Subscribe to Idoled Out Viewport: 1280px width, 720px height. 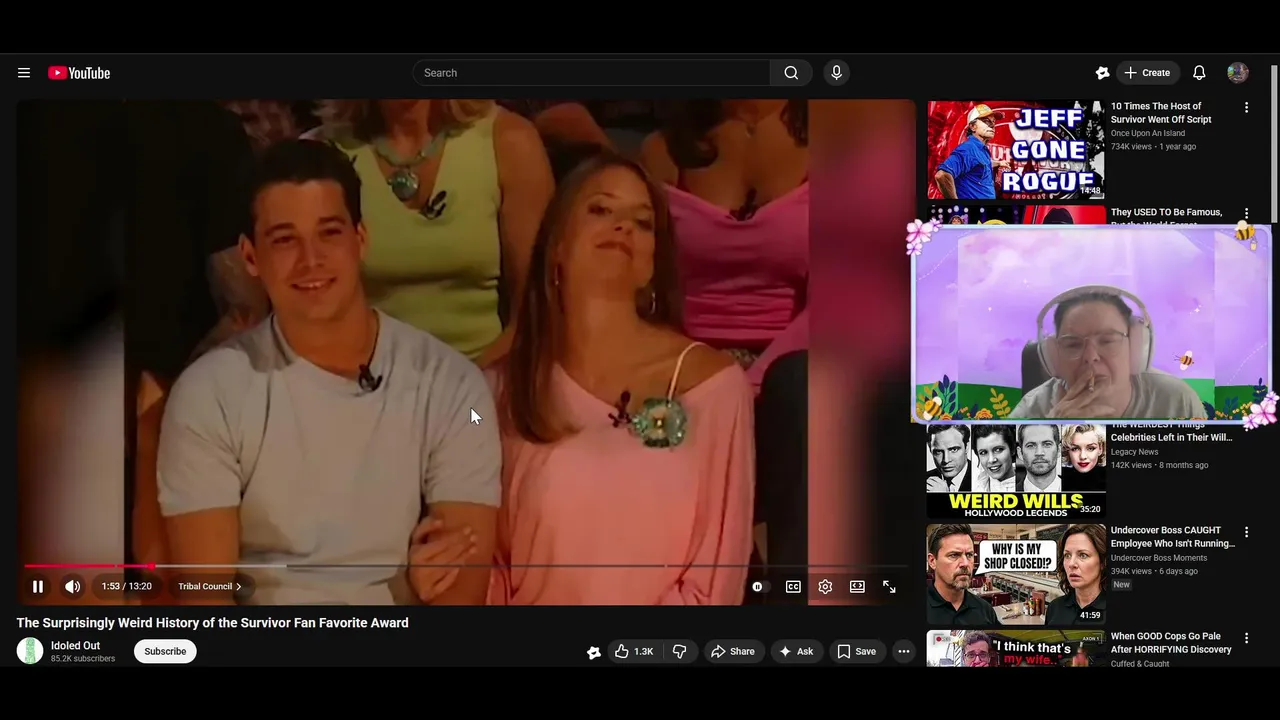(x=165, y=651)
